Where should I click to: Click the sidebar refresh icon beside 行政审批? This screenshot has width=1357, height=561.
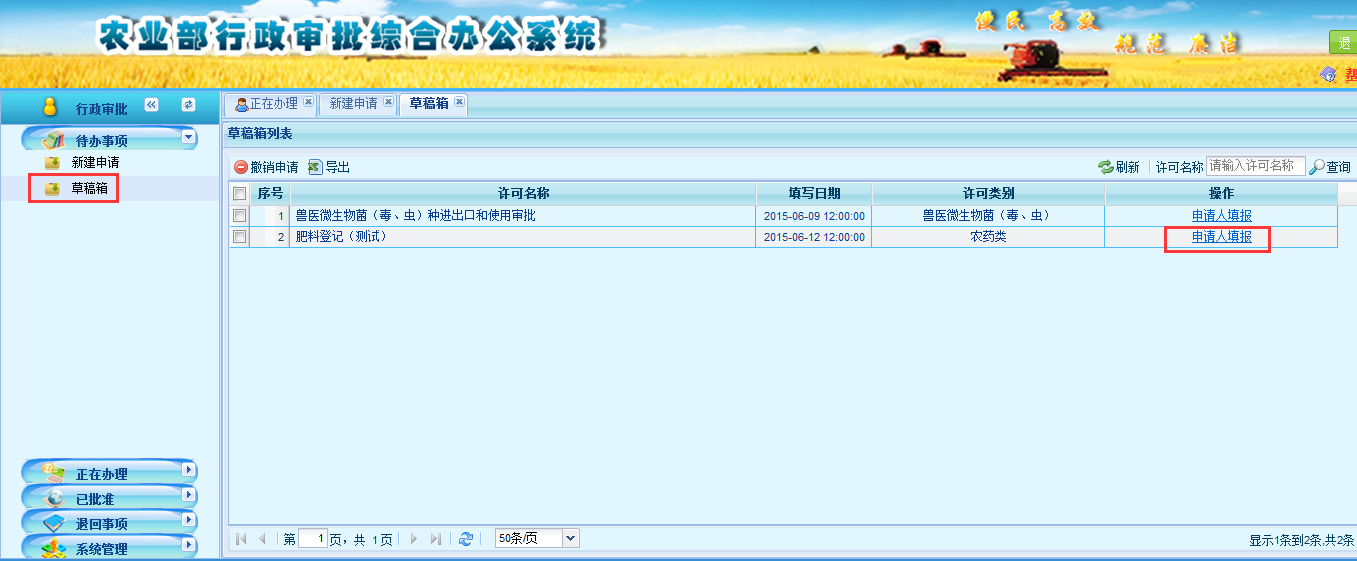[x=188, y=105]
